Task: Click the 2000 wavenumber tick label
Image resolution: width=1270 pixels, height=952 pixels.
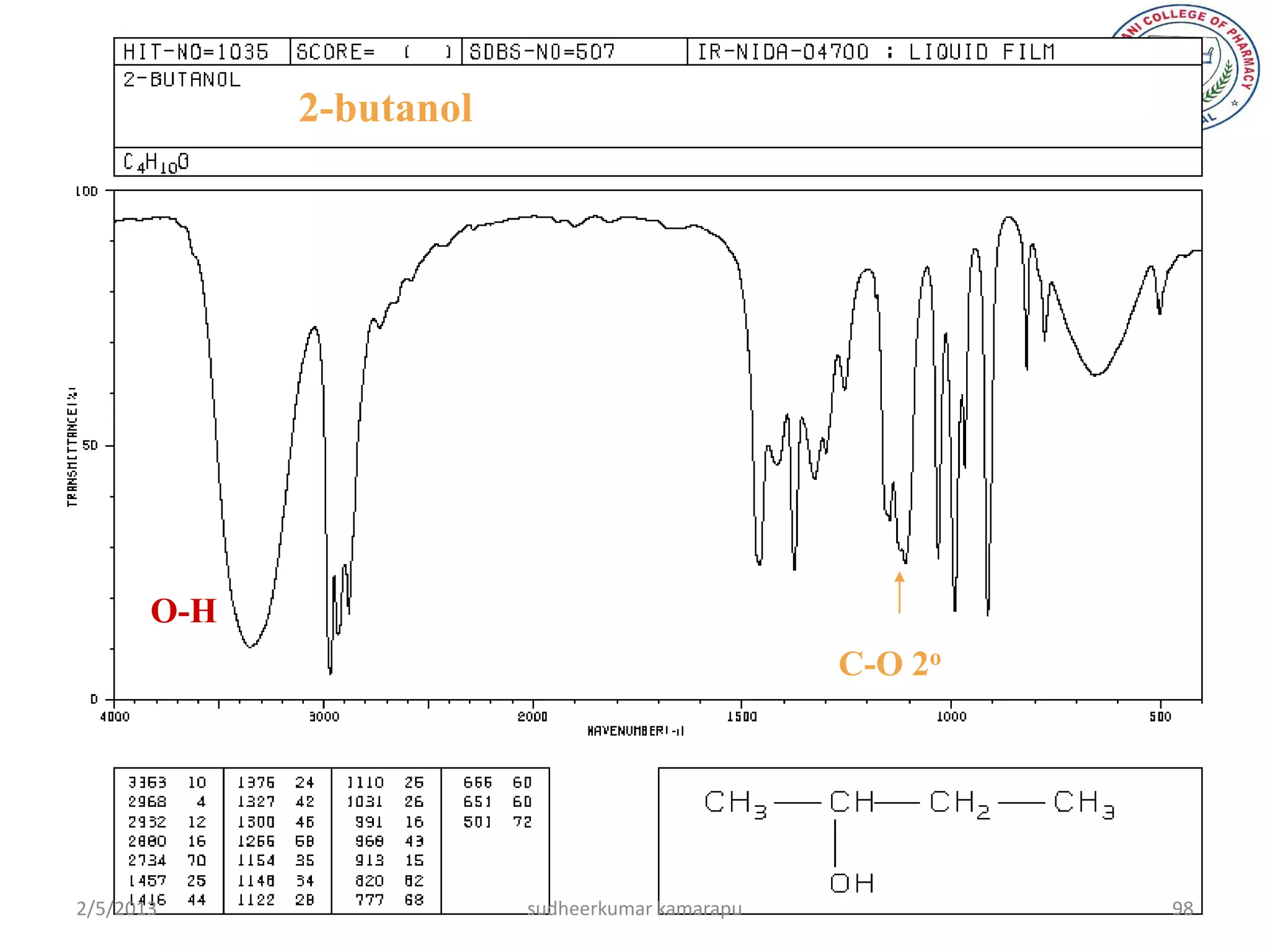Action: point(533,717)
